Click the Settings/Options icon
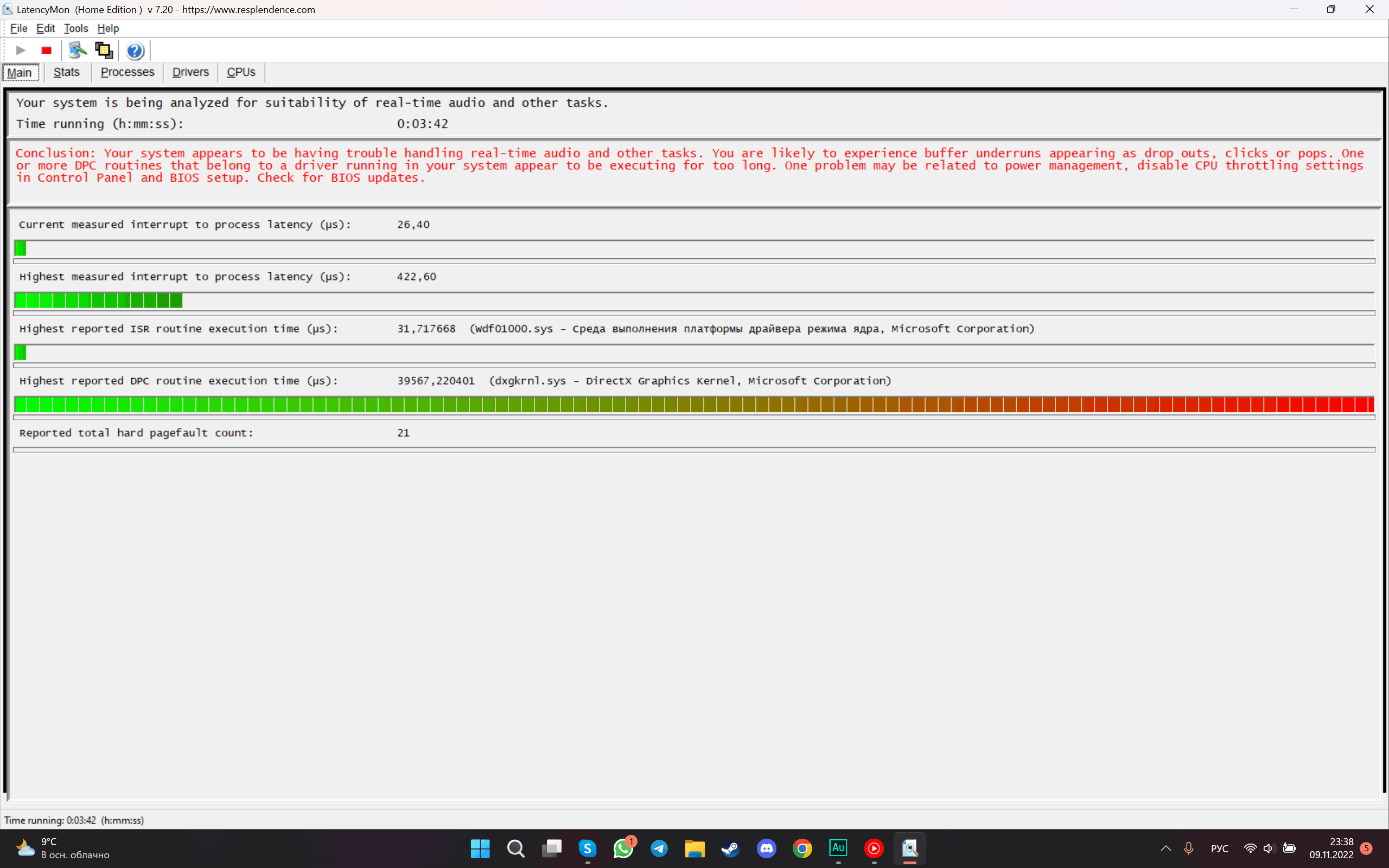 (x=79, y=50)
